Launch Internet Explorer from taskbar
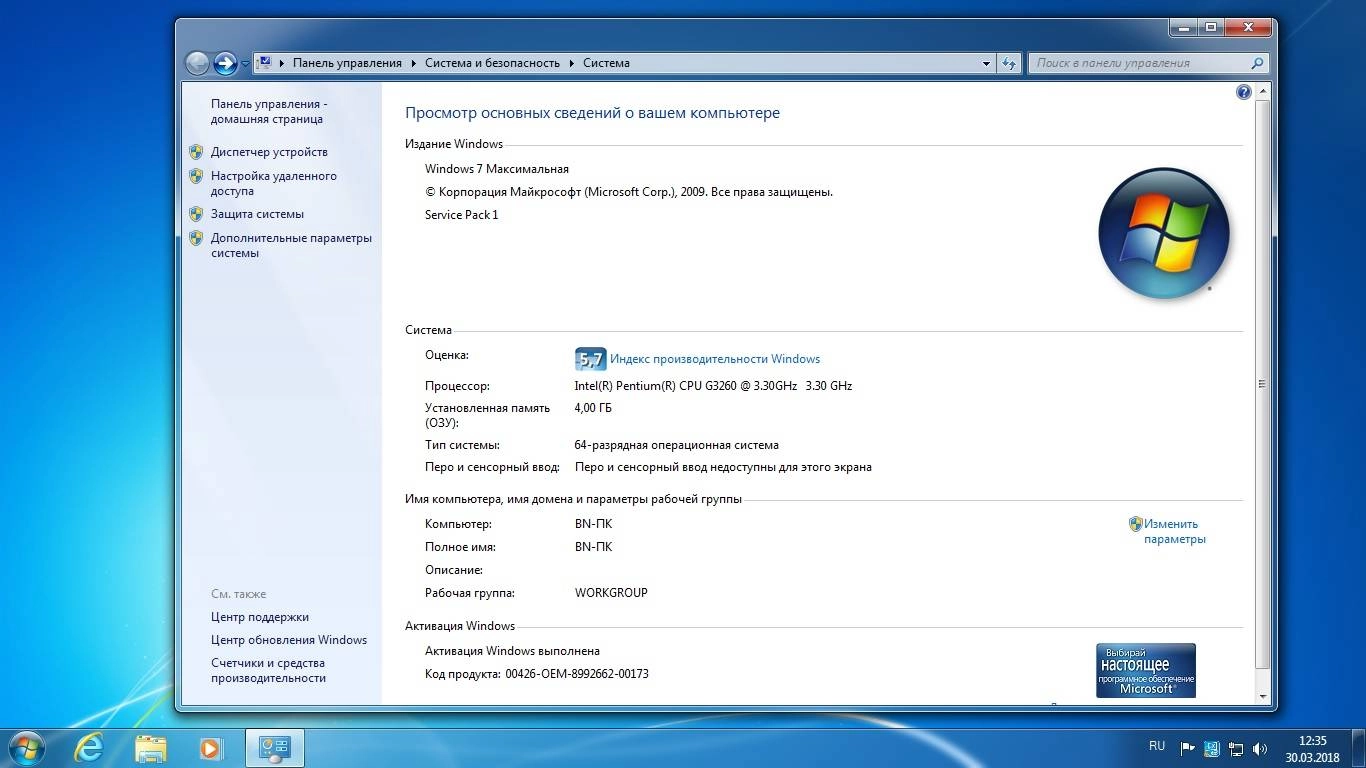Viewport: 1366px width, 768px height. pos(89,747)
